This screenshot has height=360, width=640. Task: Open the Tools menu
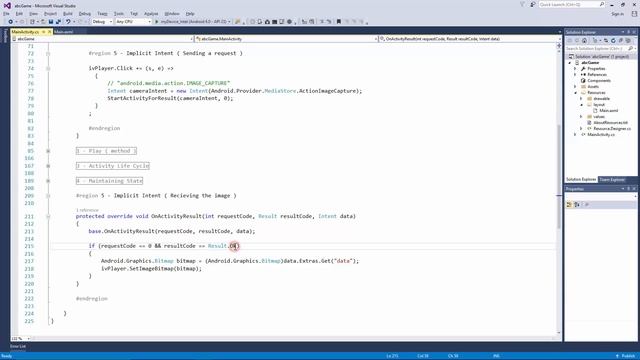(119, 13)
